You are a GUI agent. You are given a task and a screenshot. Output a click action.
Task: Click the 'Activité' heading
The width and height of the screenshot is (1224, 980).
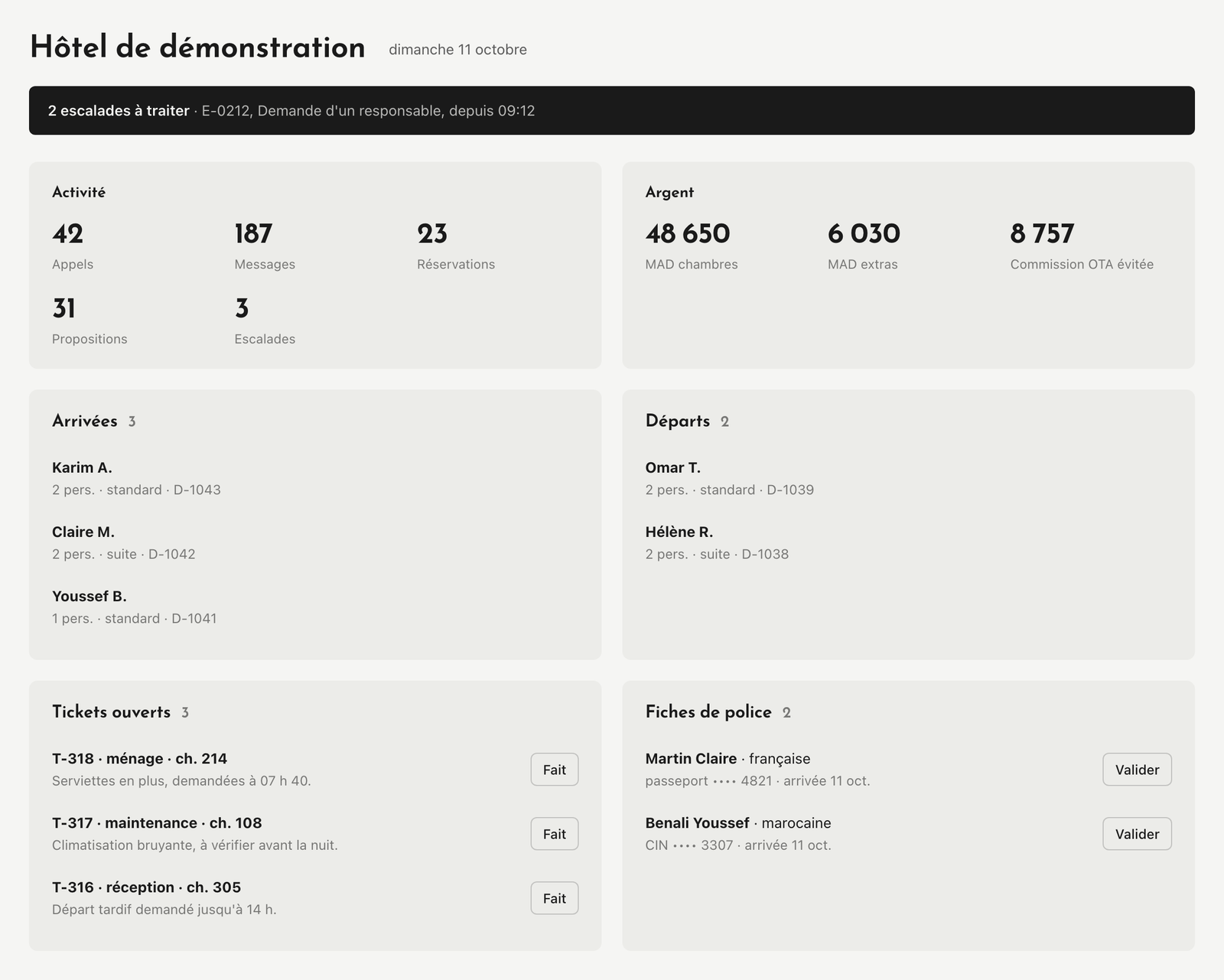79,193
